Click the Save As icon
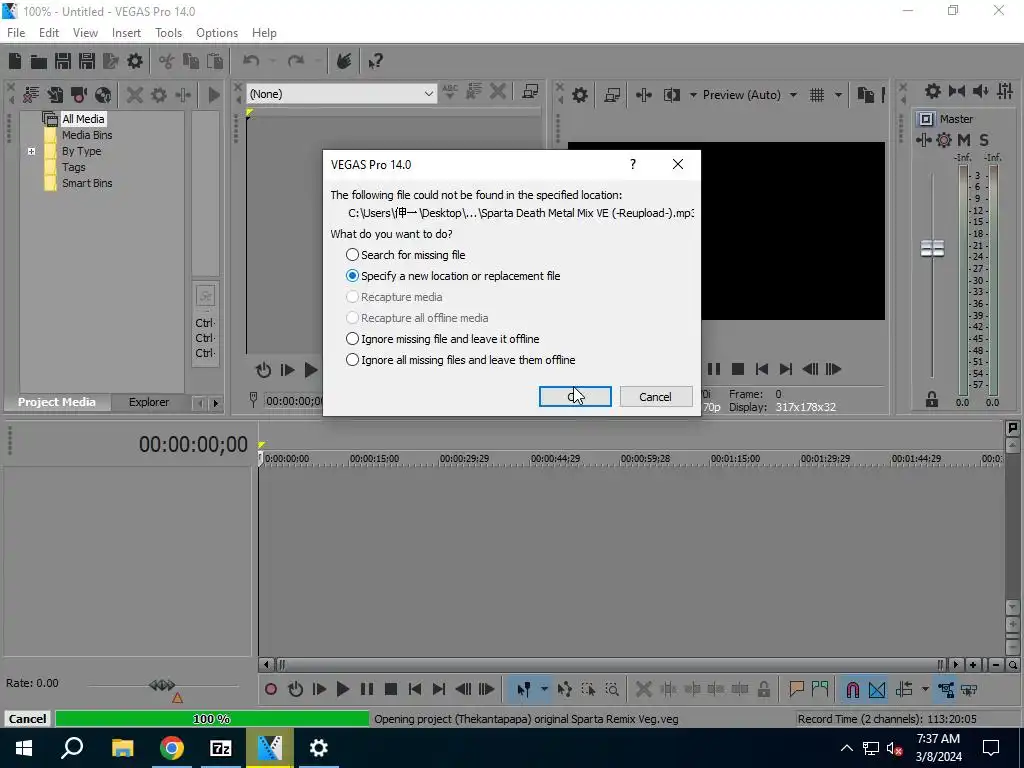Image resolution: width=1024 pixels, height=768 pixels. [x=87, y=61]
